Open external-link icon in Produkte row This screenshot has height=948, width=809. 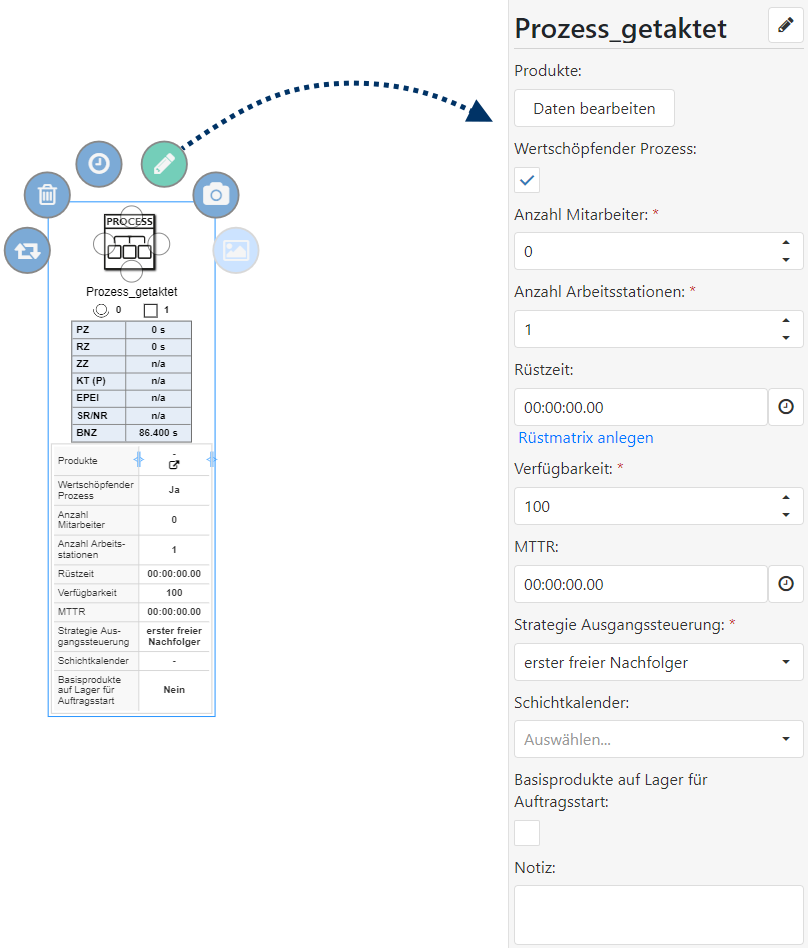pyautogui.click(x=174, y=465)
